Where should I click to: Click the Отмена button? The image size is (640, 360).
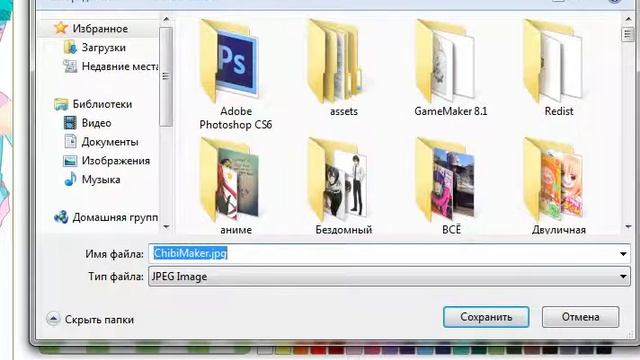[580, 317]
